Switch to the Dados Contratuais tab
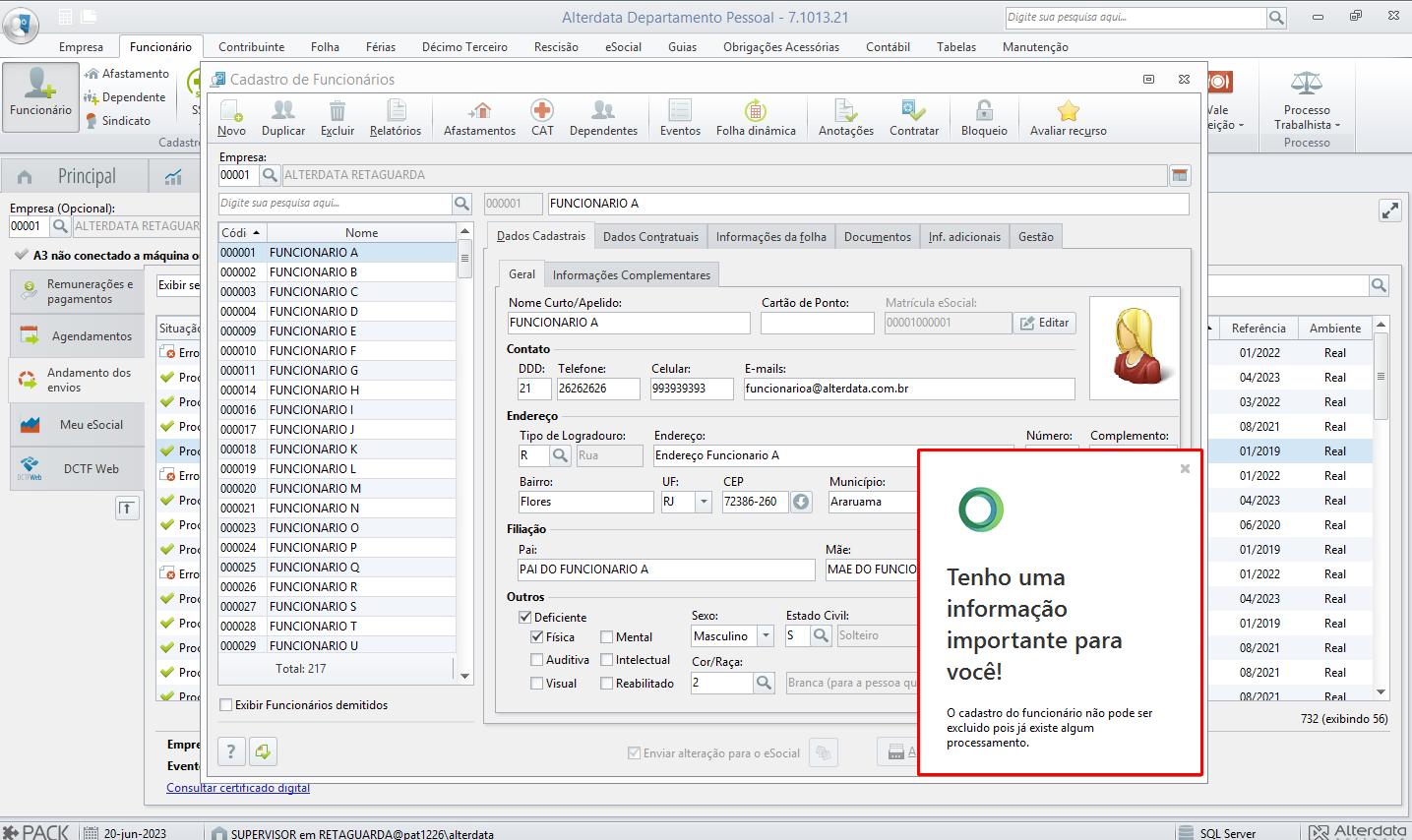 point(650,237)
